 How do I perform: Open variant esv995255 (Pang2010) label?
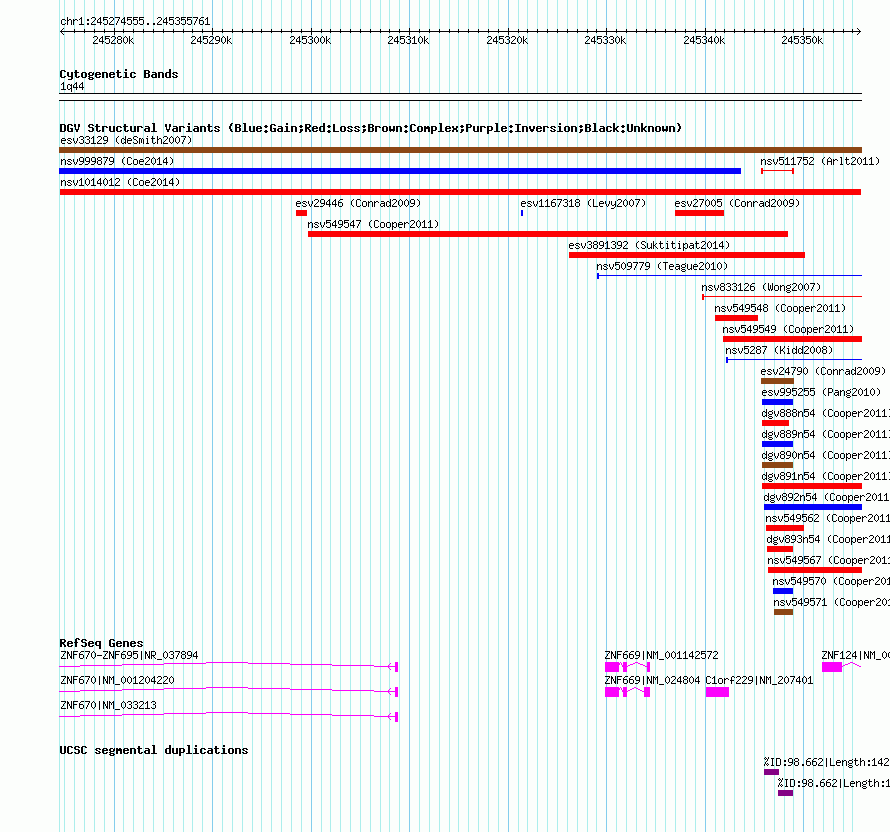(821, 392)
